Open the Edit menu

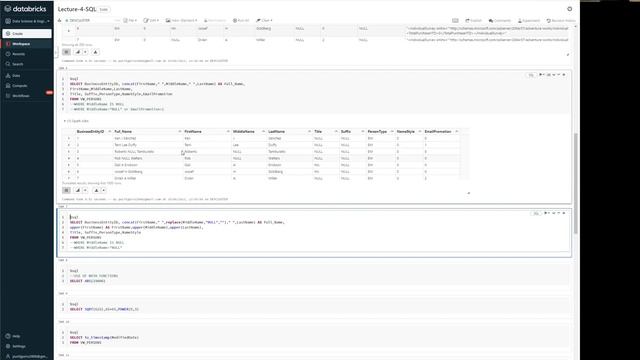(x=151, y=20)
